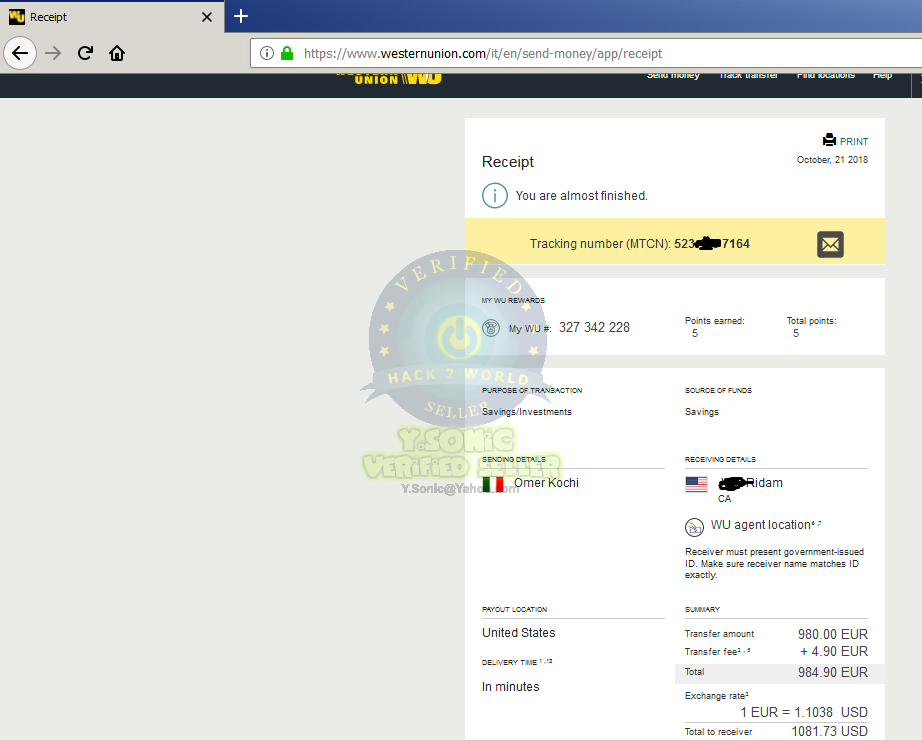Click the In minutes delivery time
The height and width of the screenshot is (741, 922).
(510, 687)
